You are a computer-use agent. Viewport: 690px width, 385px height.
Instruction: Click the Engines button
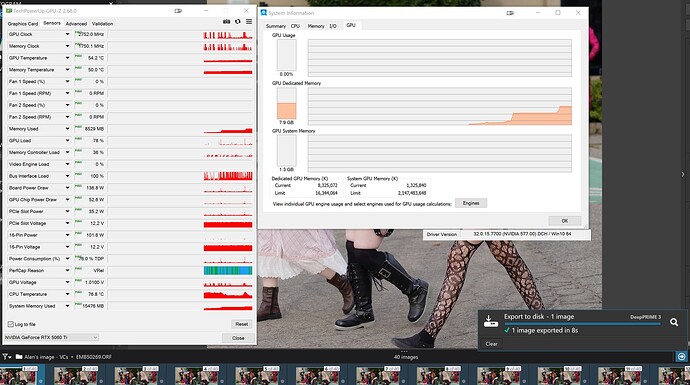pos(471,203)
